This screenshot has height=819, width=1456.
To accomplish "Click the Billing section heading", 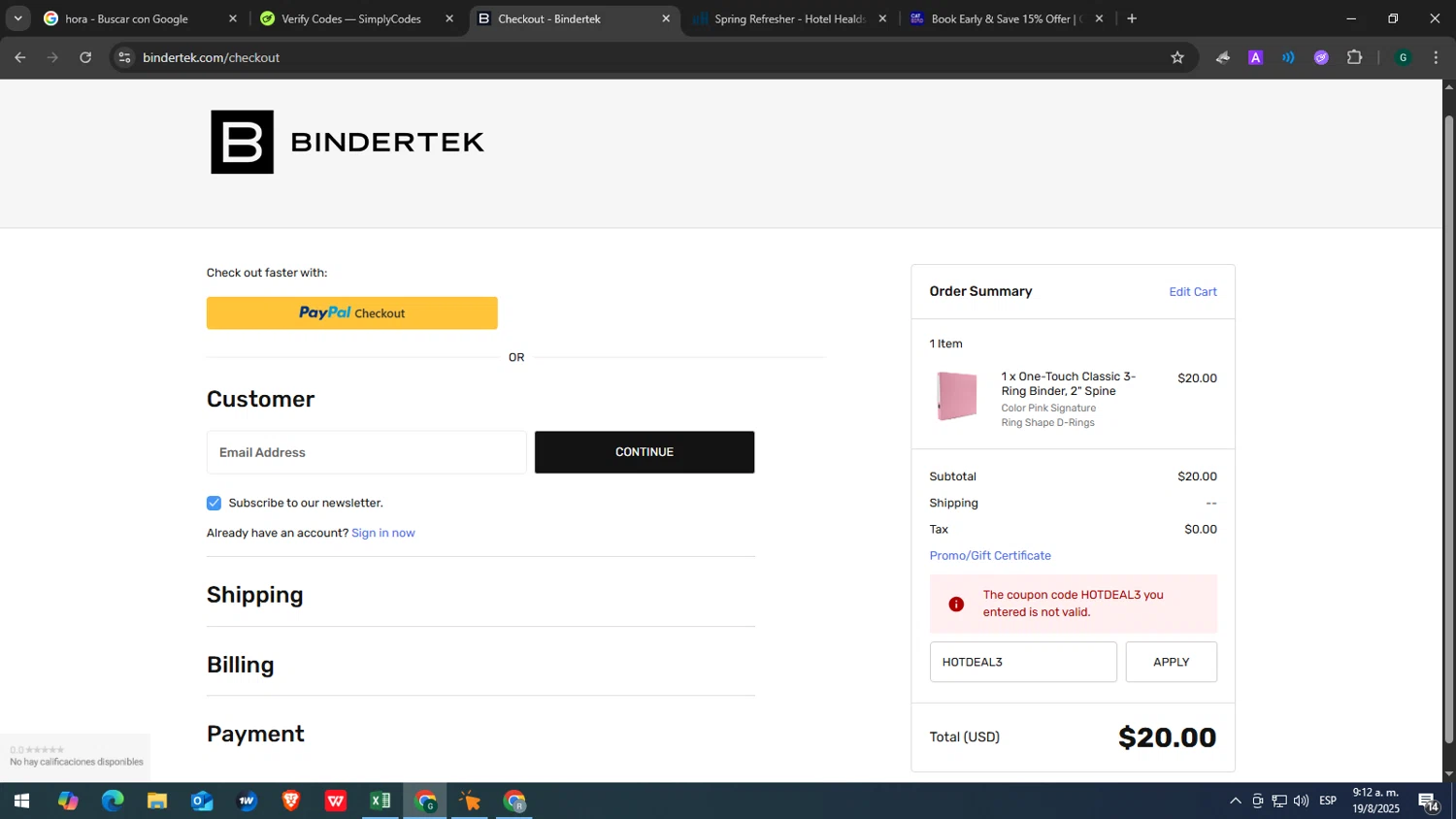I will tap(241, 665).
